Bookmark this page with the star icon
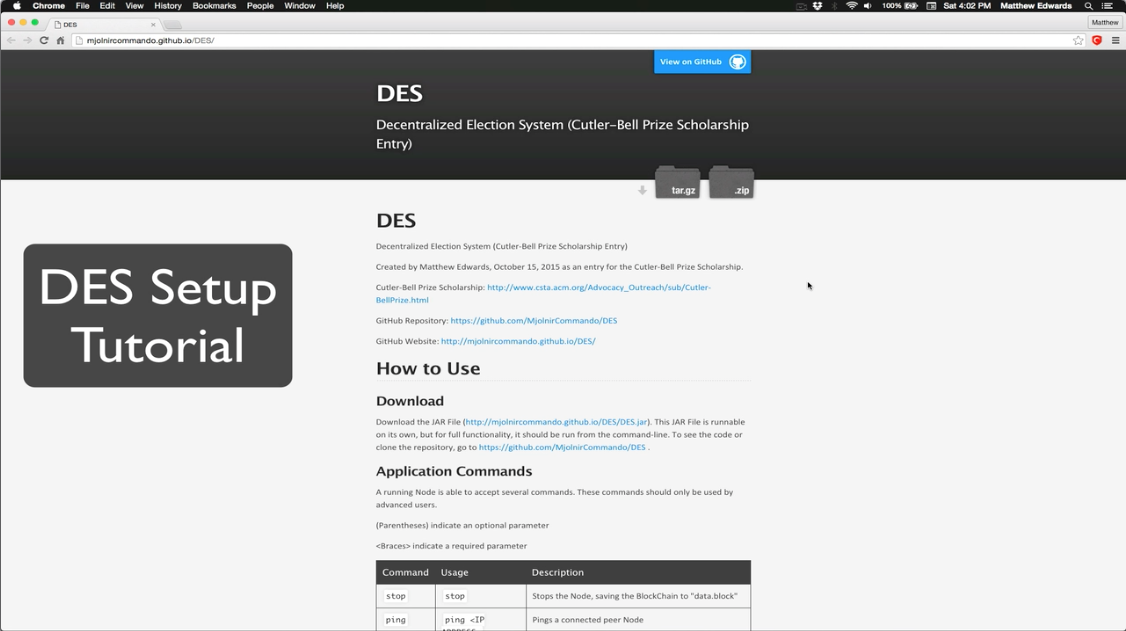The image size is (1126, 631). (x=1078, y=39)
